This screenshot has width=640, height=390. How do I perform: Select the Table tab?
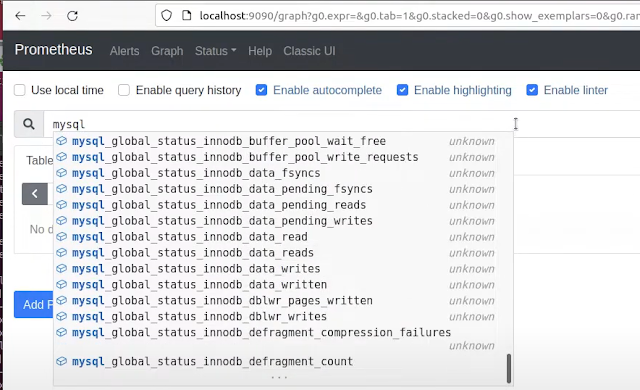(40, 160)
